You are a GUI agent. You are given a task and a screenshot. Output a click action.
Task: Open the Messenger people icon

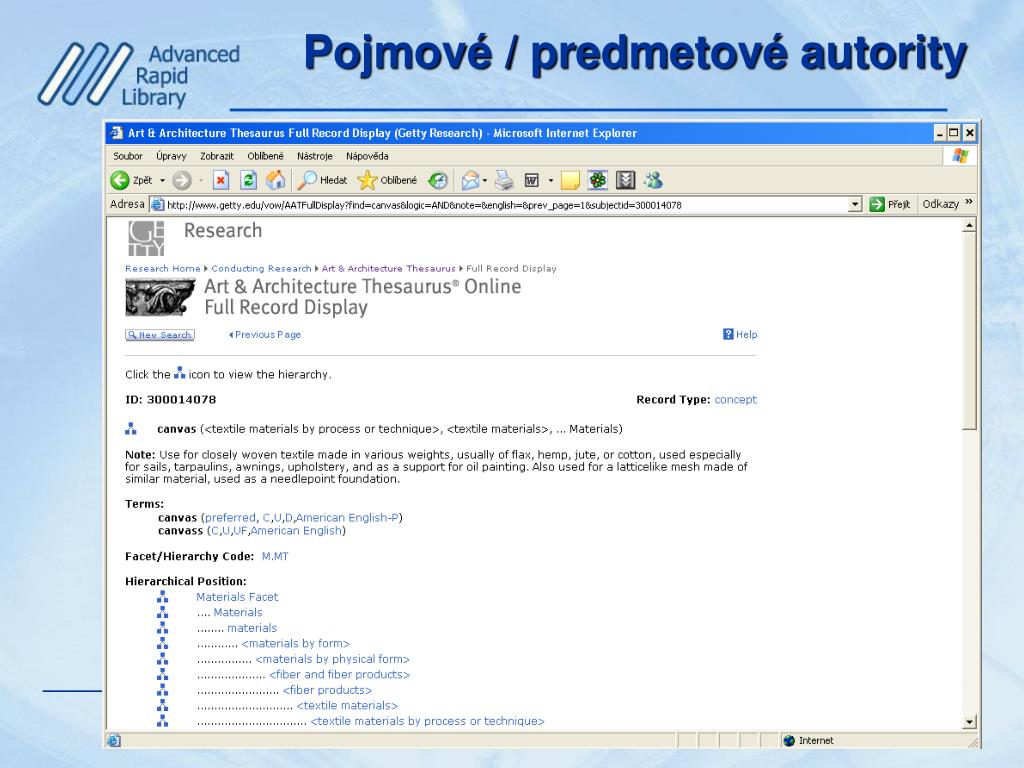coord(653,180)
